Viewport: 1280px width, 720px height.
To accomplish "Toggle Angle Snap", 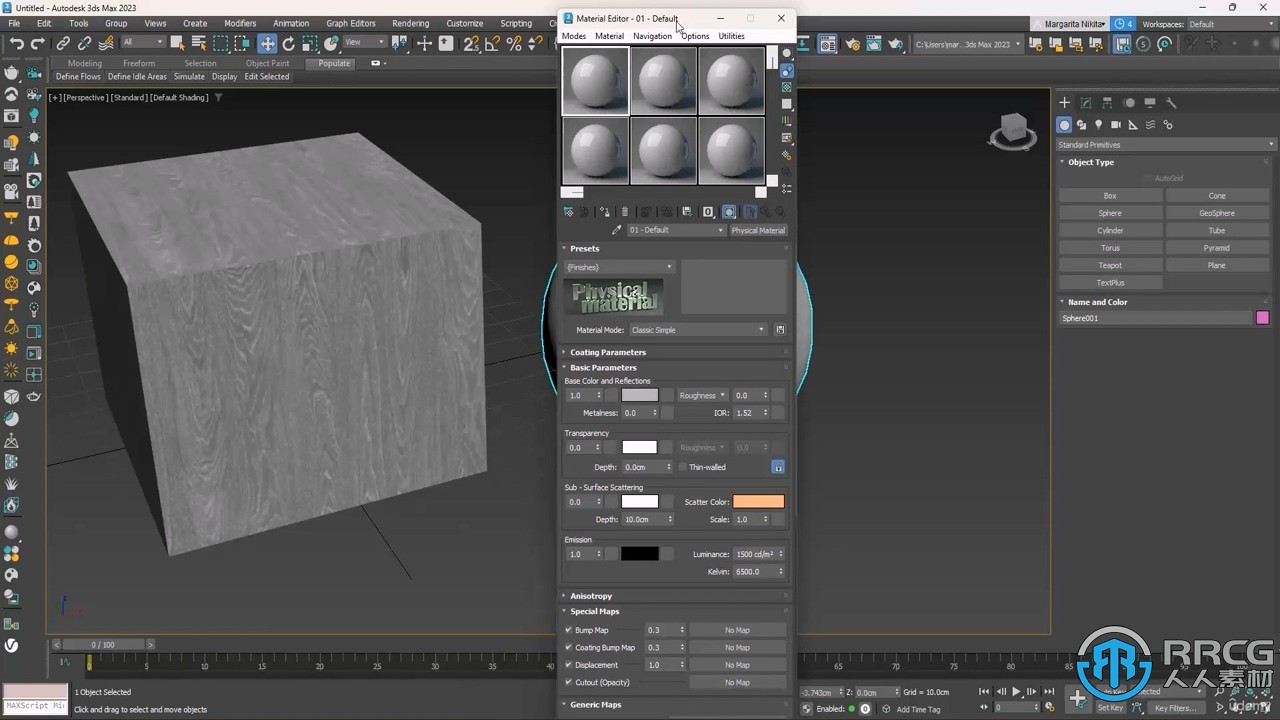I will [493, 43].
